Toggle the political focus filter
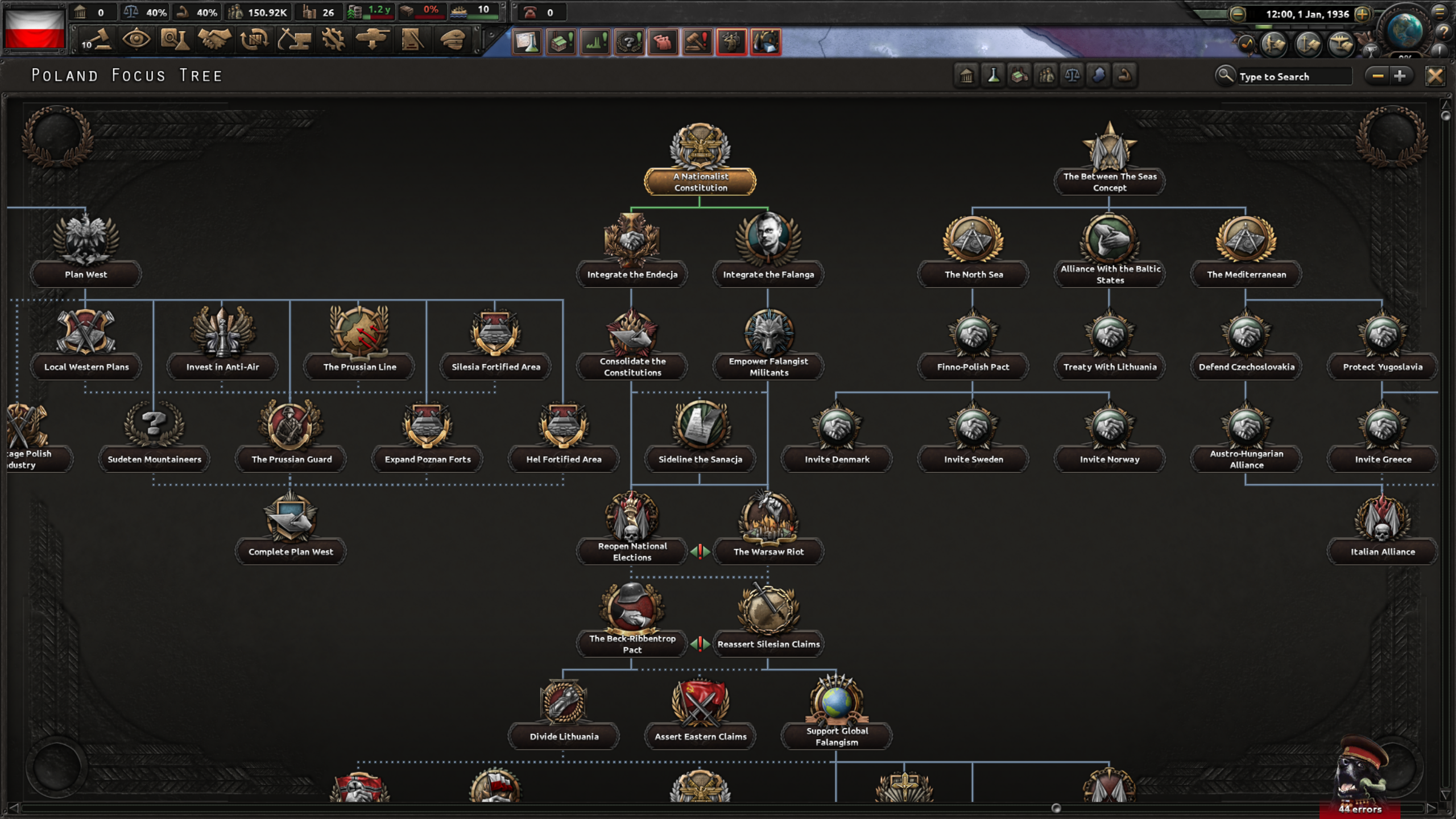The height and width of the screenshot is (819, 1456). point(966,75)
